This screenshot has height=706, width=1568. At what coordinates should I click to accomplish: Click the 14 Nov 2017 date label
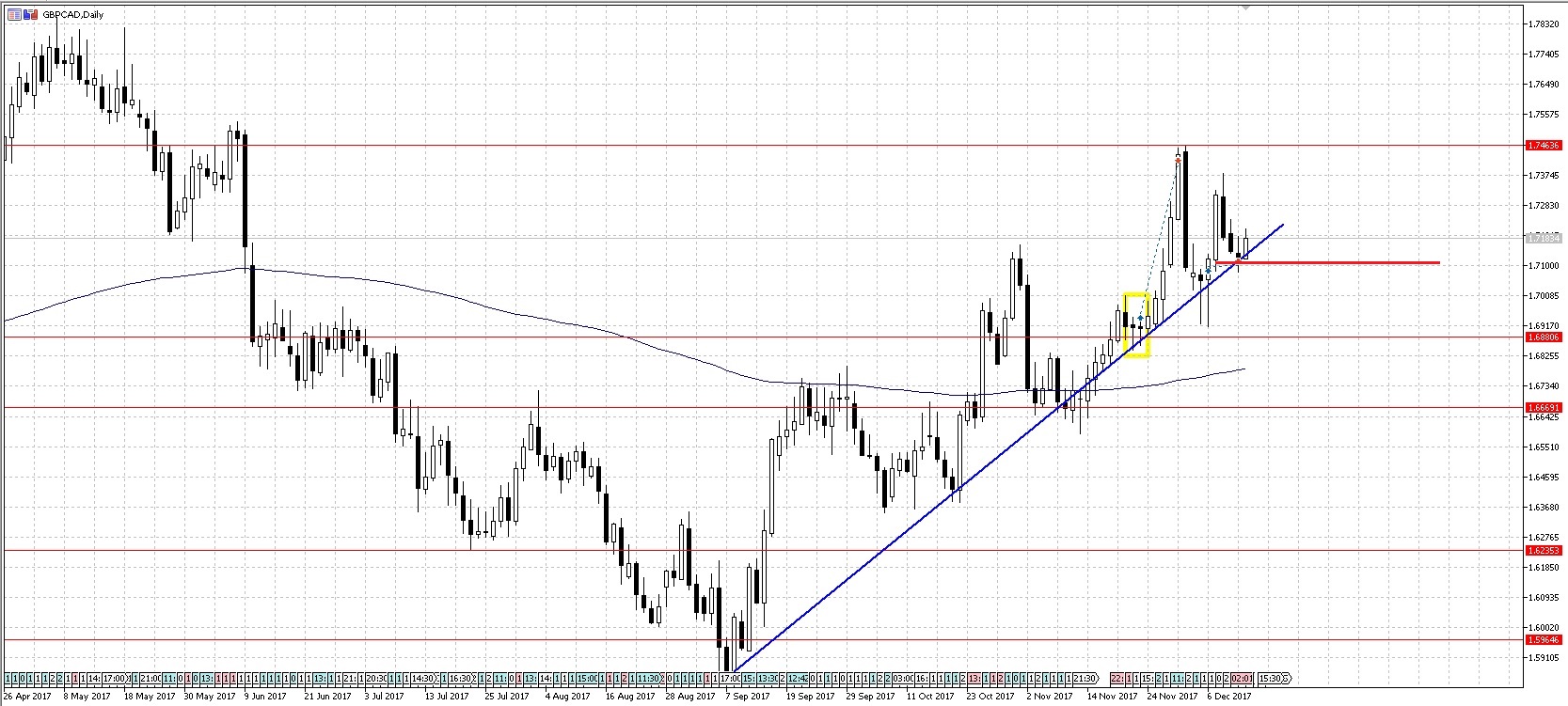(x=1111, y=697)
